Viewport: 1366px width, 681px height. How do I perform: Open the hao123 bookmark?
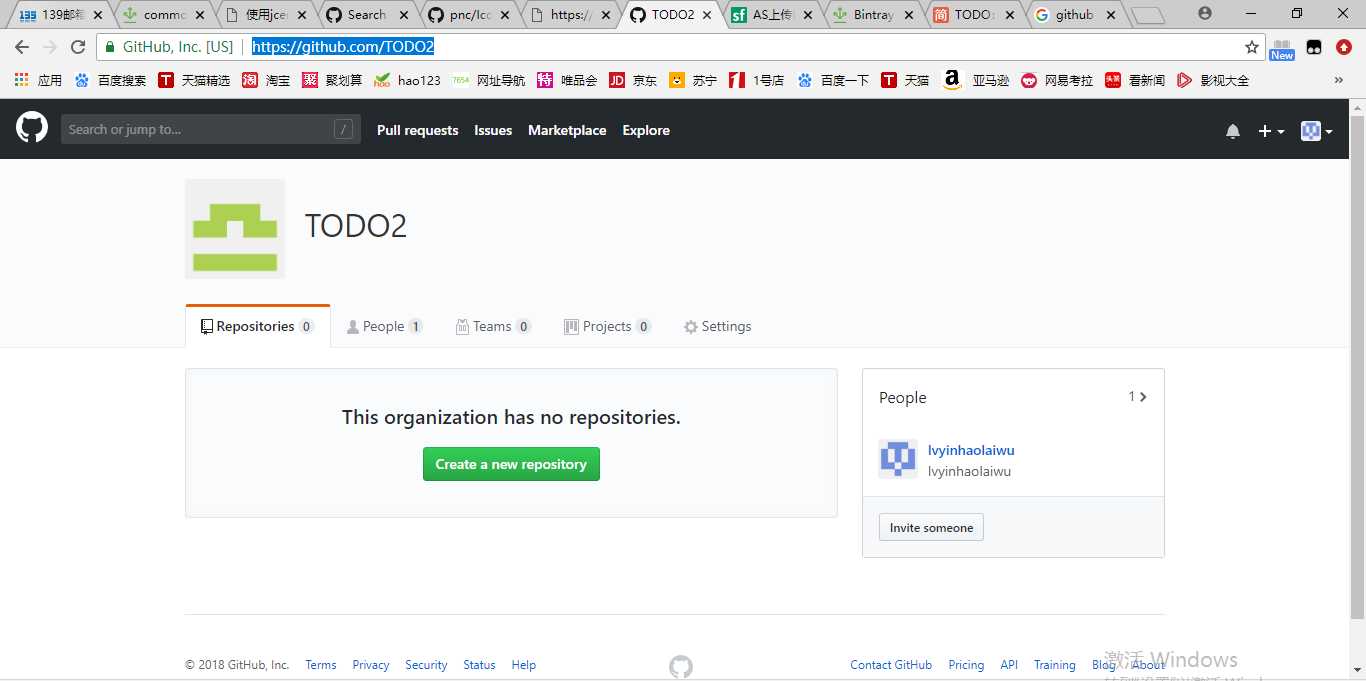tap(407, 80)
